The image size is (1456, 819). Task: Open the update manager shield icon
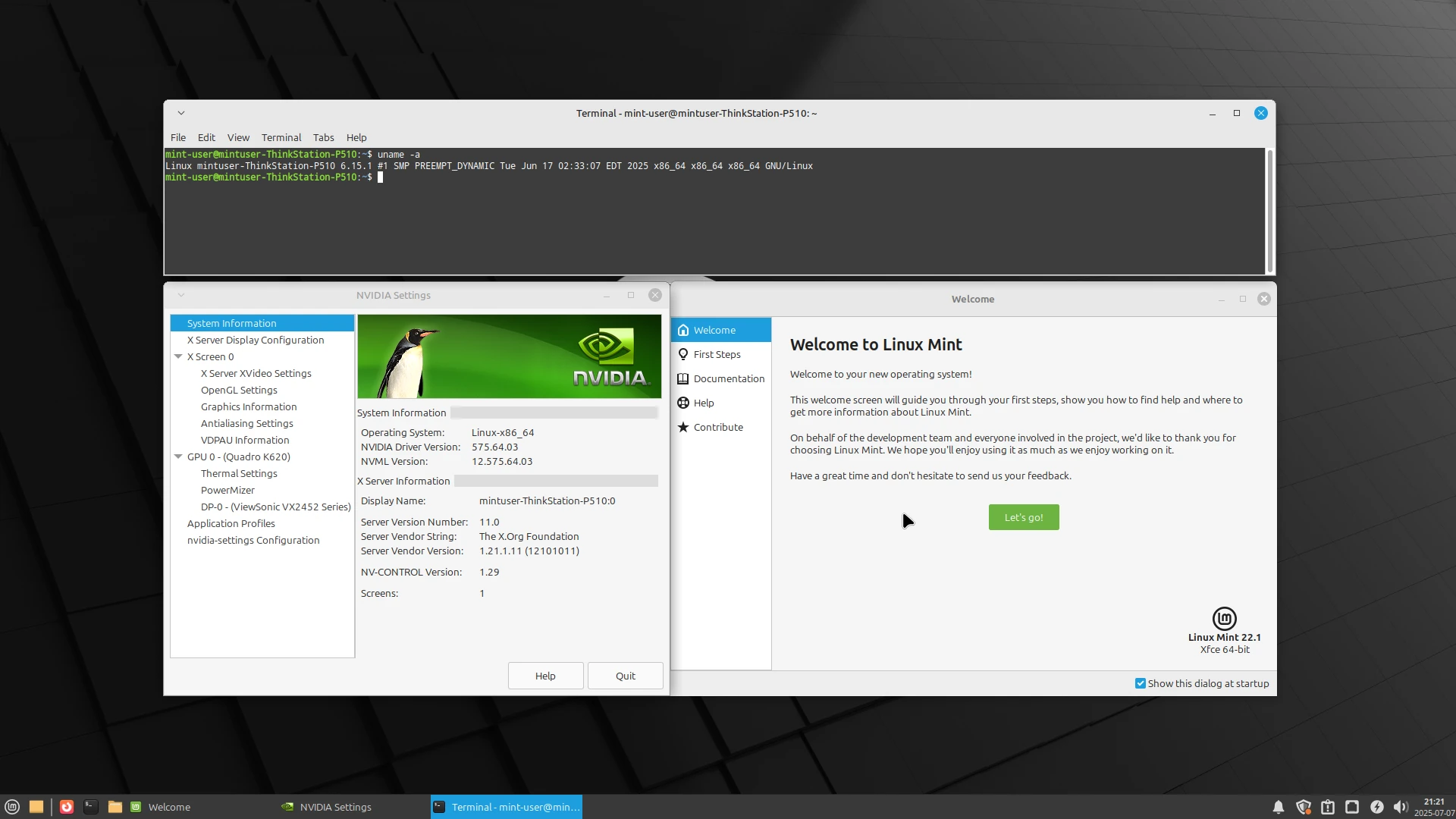tap(1304, 807)
